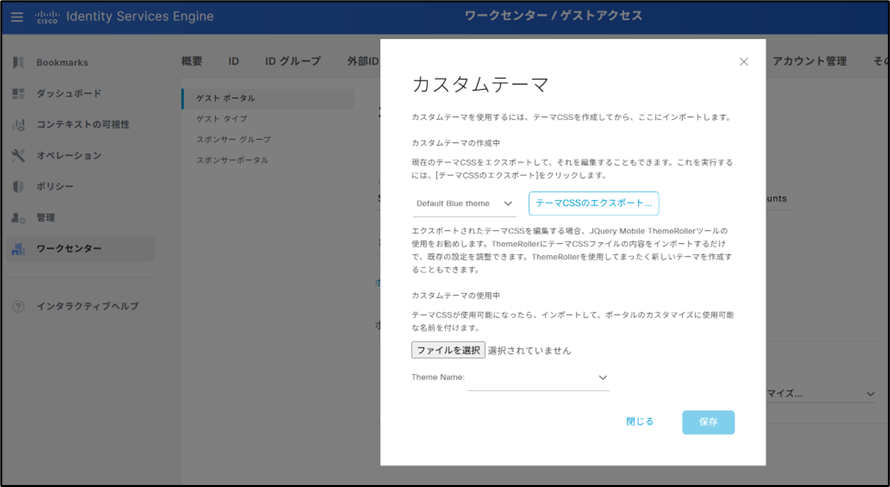Click the ワークセンター sidebar icon
The width and height of the screenshot is (890, 487).
click(x=18, y=249)
